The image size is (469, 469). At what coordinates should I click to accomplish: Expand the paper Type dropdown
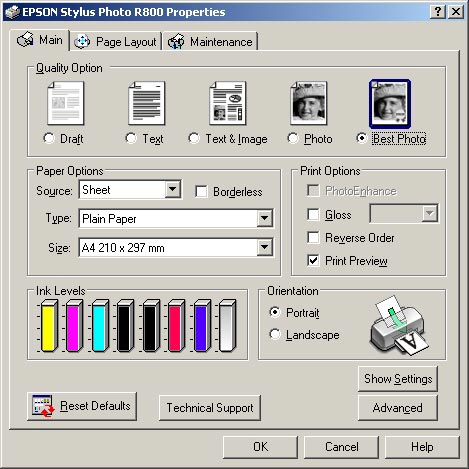265,218
